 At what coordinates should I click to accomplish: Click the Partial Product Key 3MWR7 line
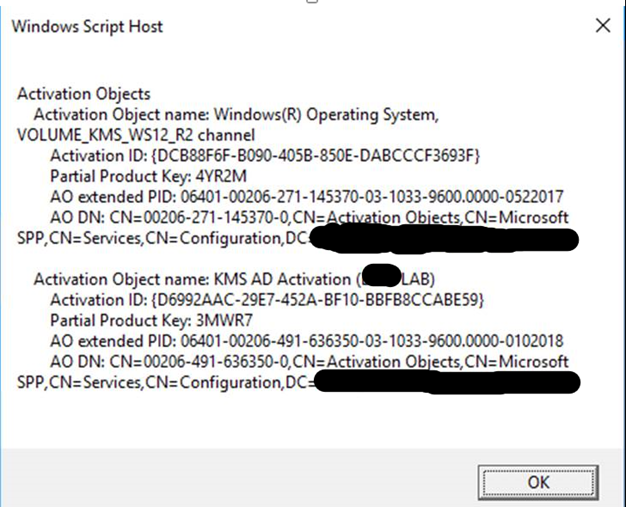150,320
